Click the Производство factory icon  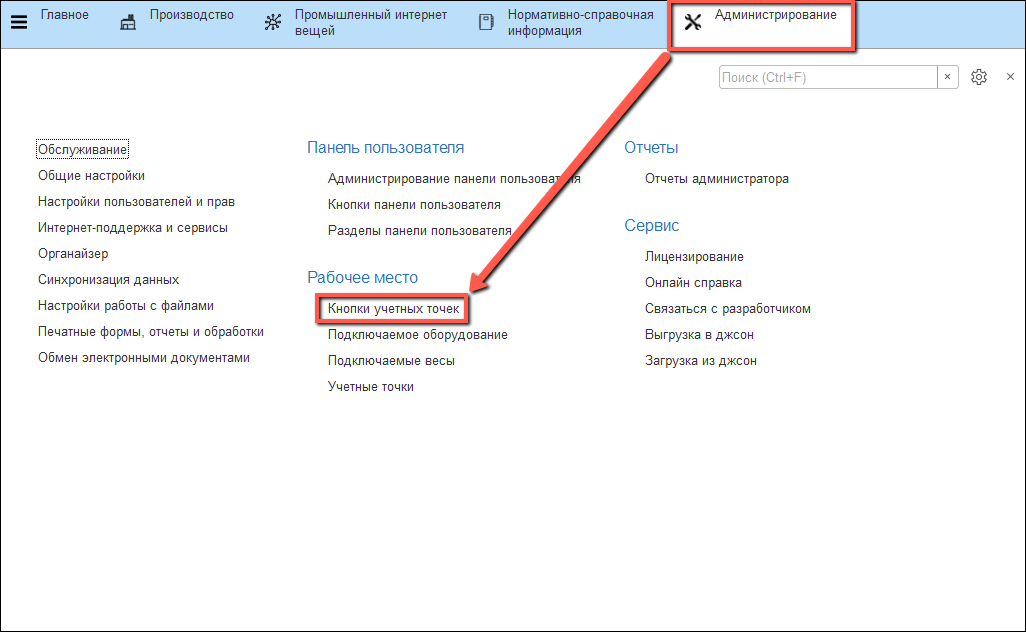tap(128, 22)
